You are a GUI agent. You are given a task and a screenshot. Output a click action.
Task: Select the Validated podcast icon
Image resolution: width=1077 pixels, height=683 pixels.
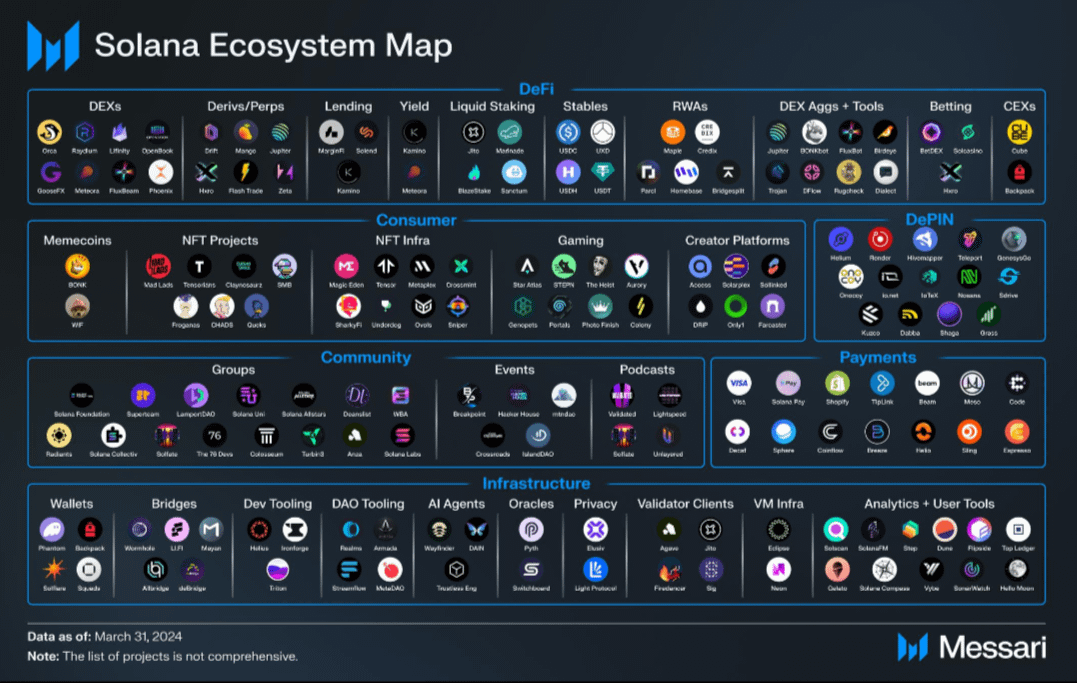point(622,395)
